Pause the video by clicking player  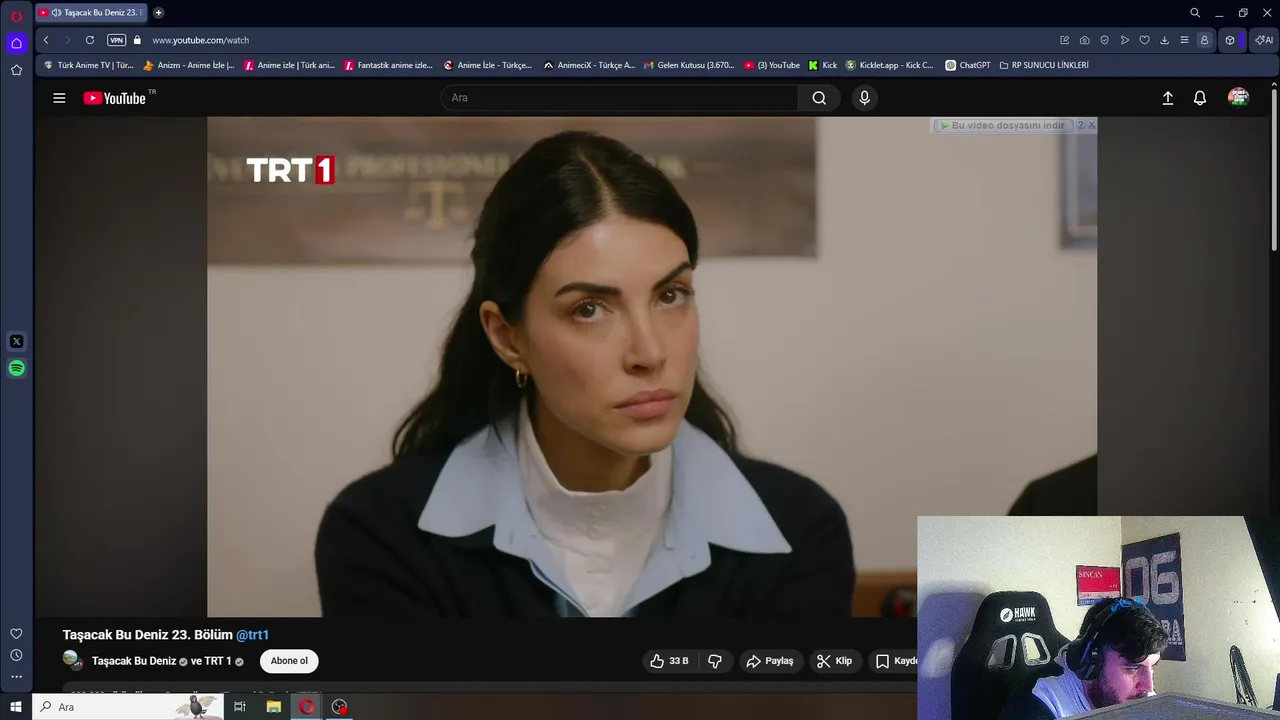[652, 367]
